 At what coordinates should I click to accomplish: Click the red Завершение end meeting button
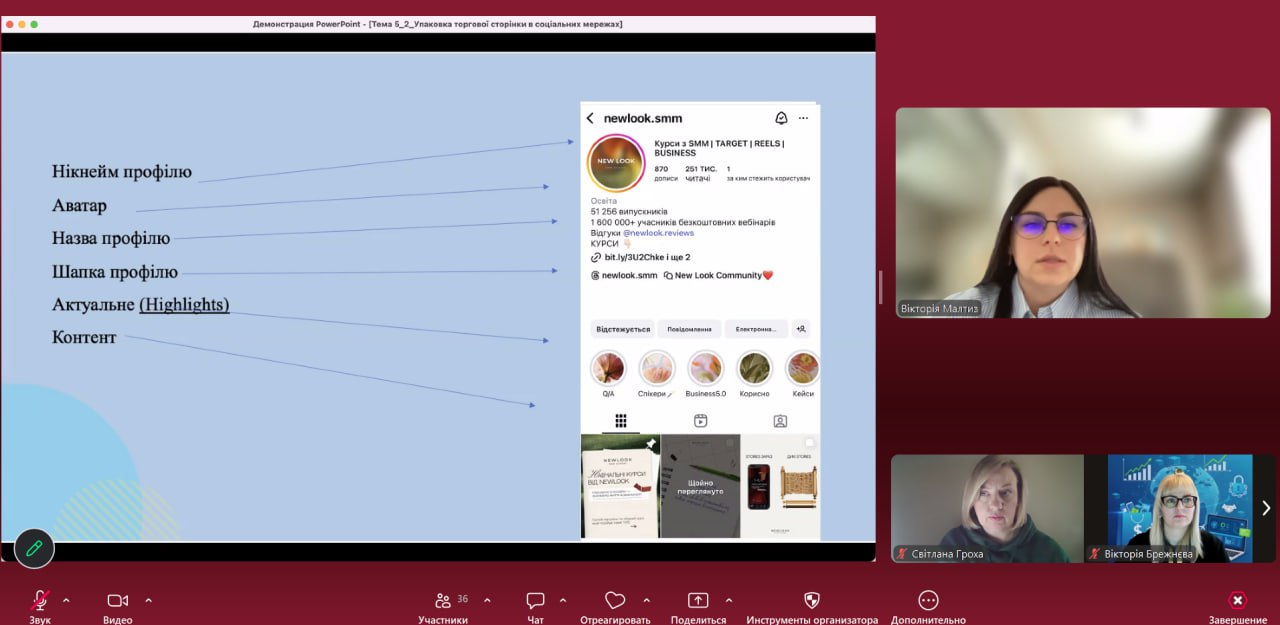pyautogui.click(x=1237, y=601)
